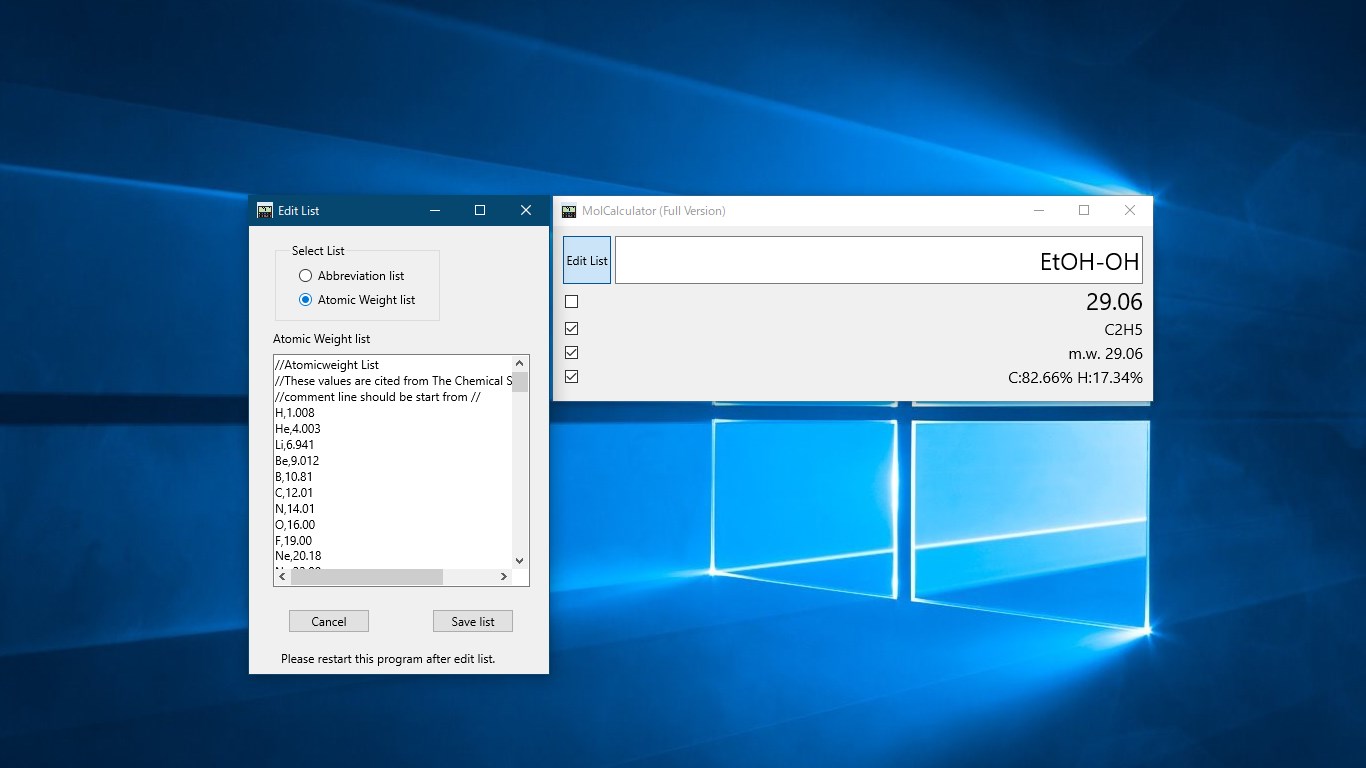Image resolution: width=1366 pixels, height=768 pixels.
Task: Click the line O,16.00 in the list
Action: 295,525
